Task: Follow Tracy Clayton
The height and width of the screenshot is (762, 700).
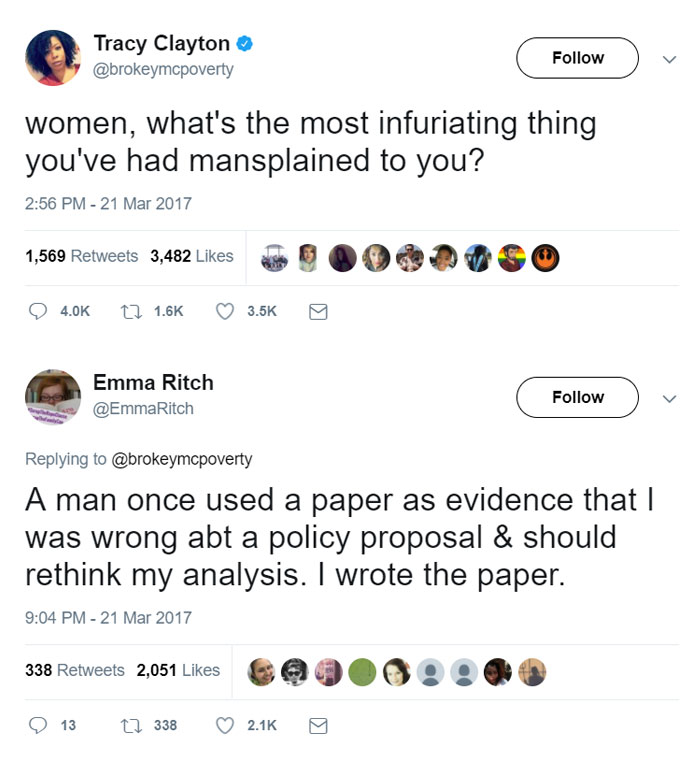Action: tap(577, 58)
